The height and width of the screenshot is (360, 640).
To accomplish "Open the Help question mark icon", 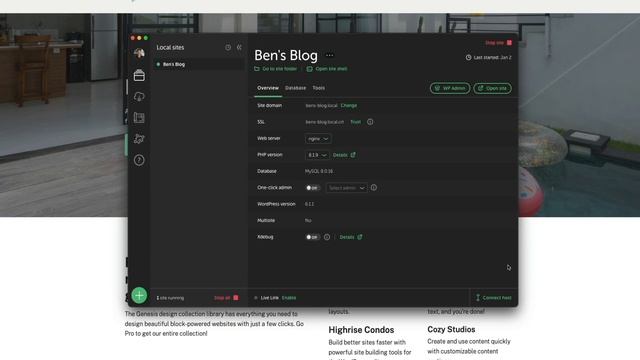I will pos(139,160).
